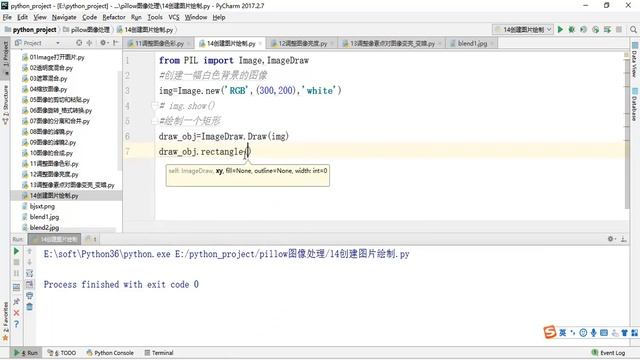Close the Run panel with the red X
This screenshot has width=640, height=360.
click(16, 313)
